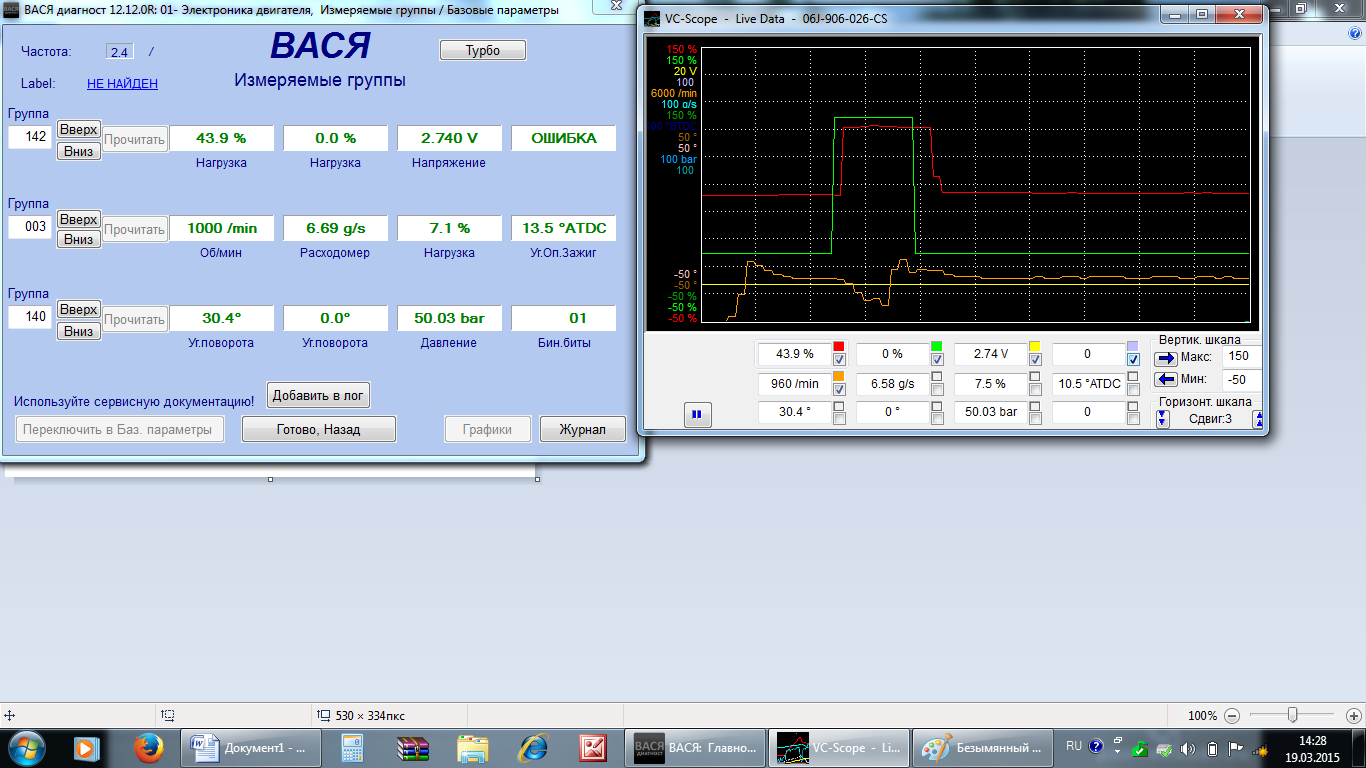
Task: Launch WinRAR from the taskbar
Action: (412, 746)
